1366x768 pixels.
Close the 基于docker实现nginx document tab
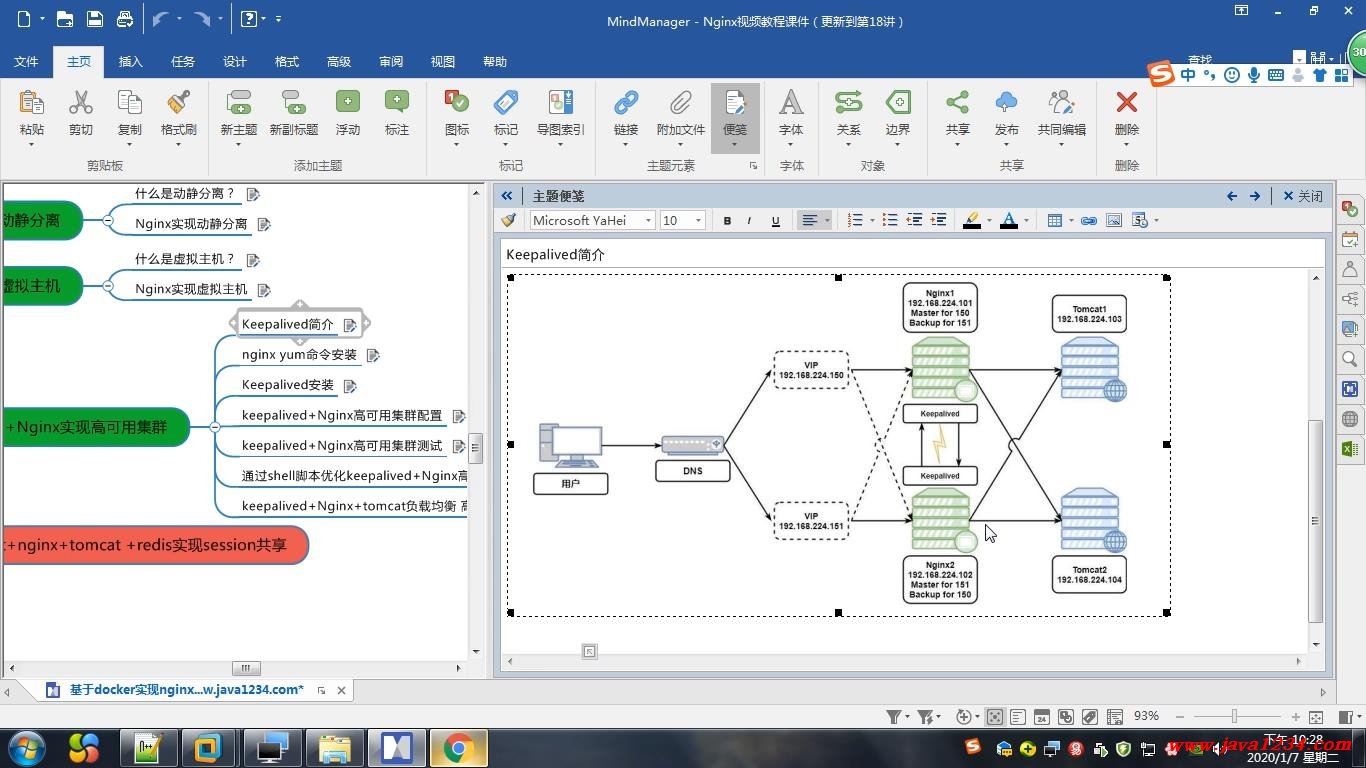[341, 690]
